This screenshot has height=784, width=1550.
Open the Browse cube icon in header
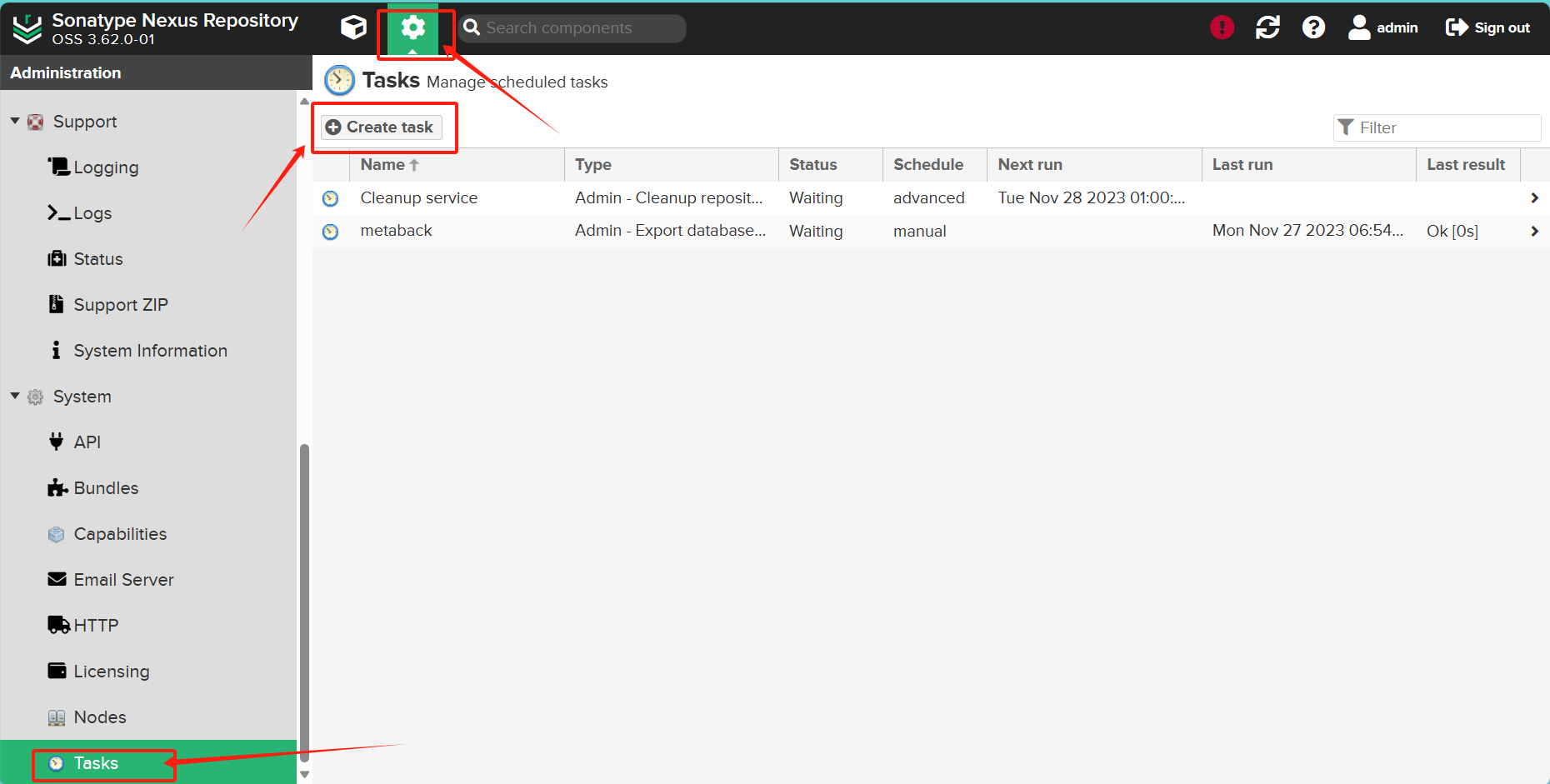click(x=353, y=27)
